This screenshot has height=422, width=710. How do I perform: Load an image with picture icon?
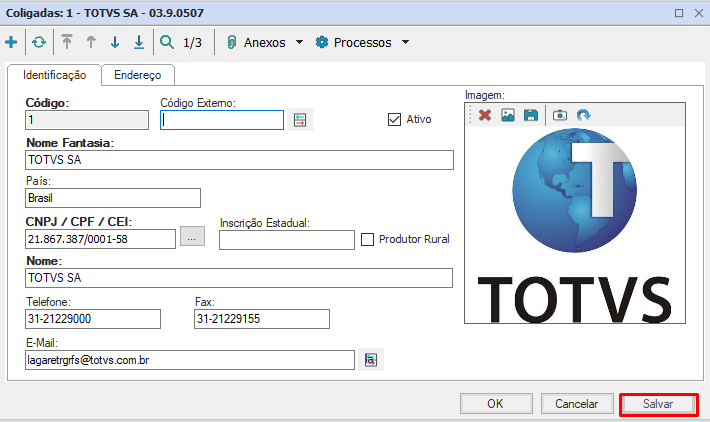(x=508, y=115)
